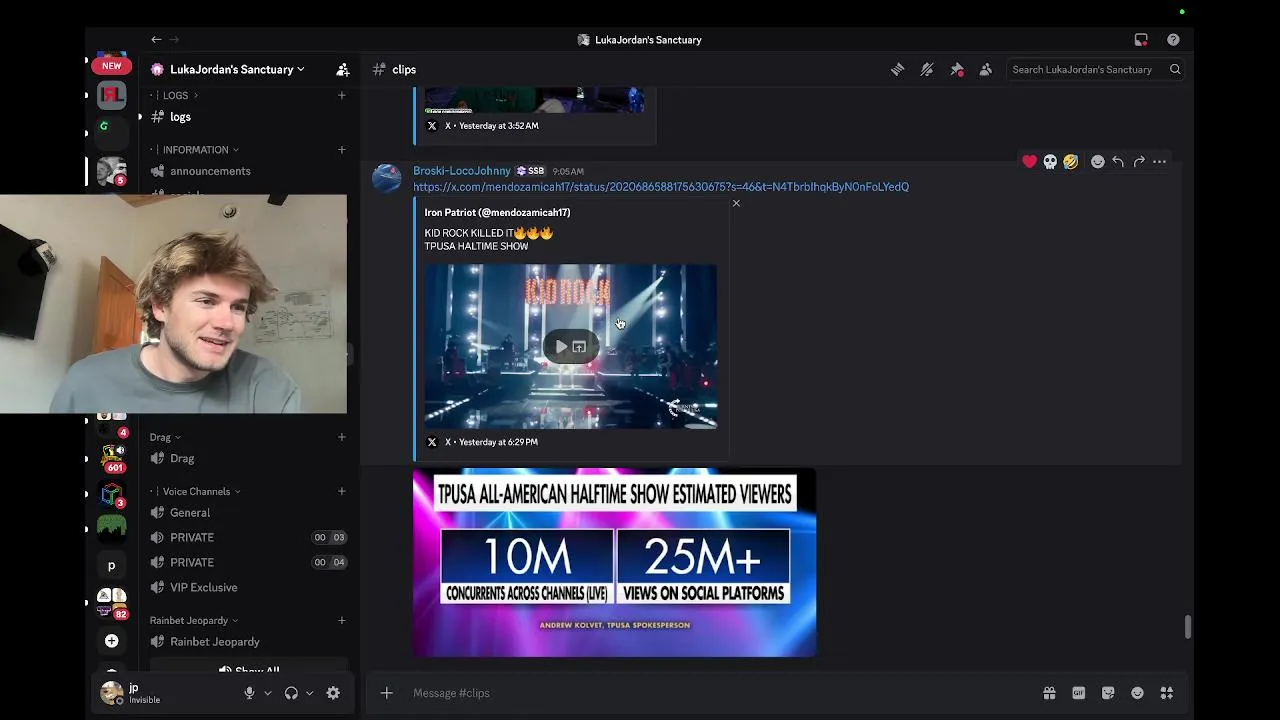Open the Add Reaction smiley on the message
The width and height of the screenshot is (1280, 720).
[1097, 161]
